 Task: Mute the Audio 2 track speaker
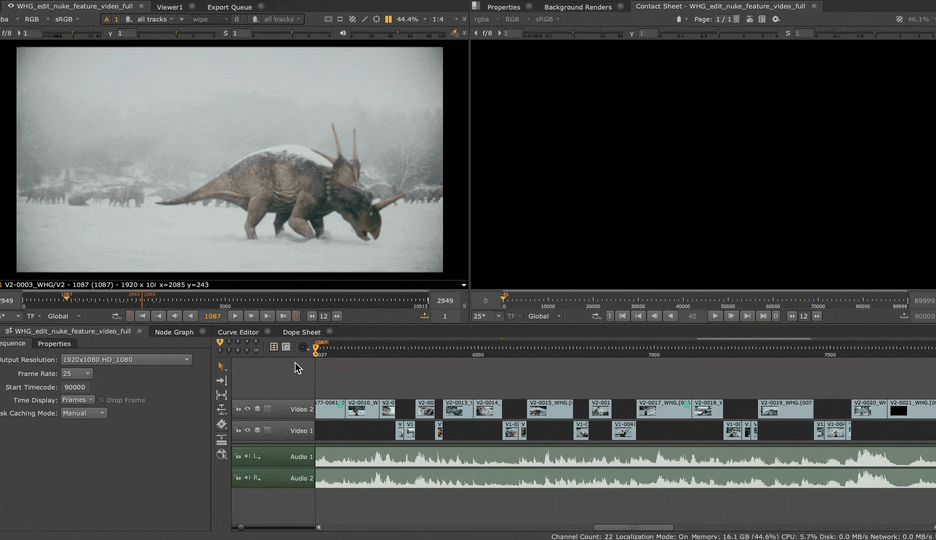247,478
